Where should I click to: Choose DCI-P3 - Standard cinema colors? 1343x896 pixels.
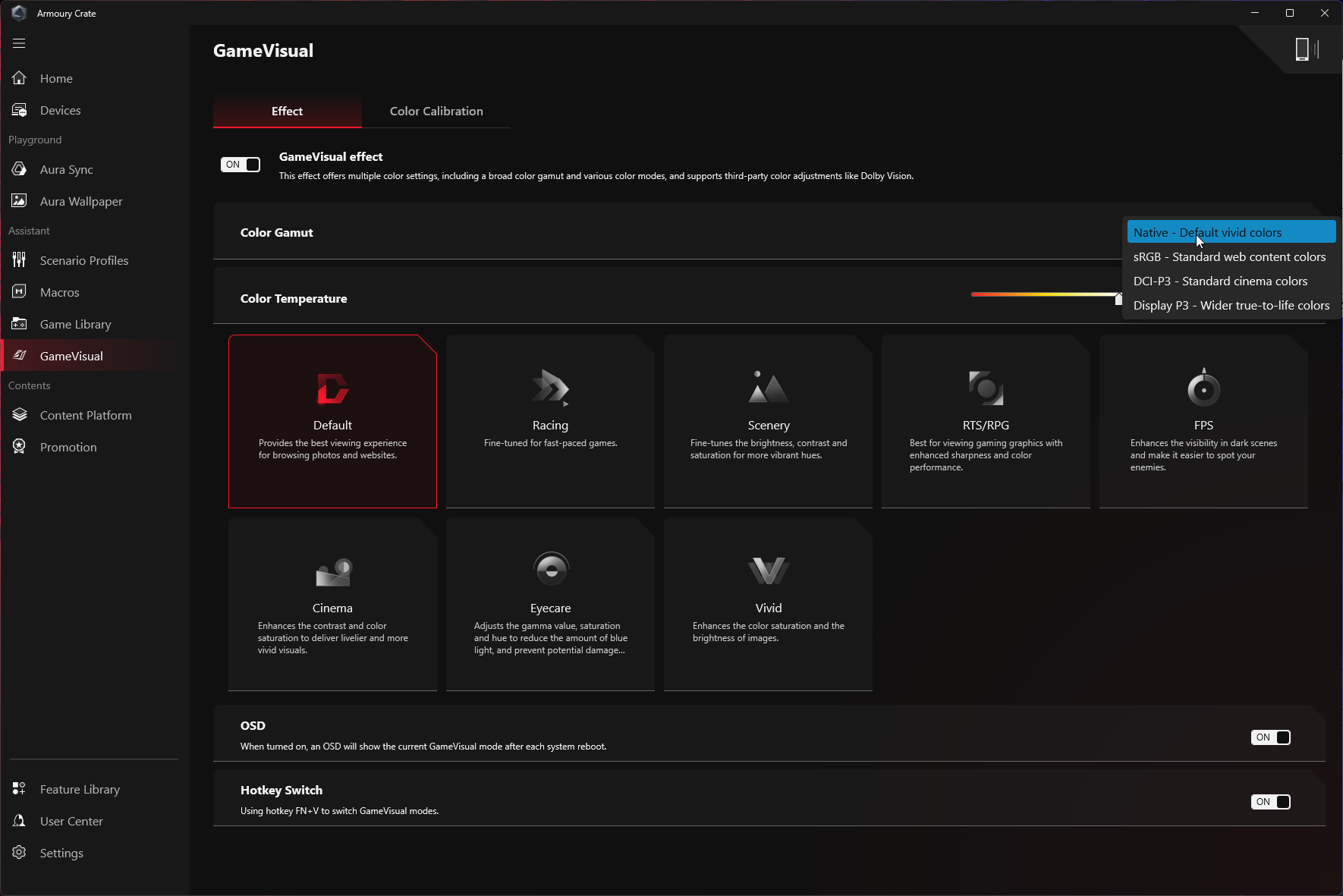[x=1231, y=281]
